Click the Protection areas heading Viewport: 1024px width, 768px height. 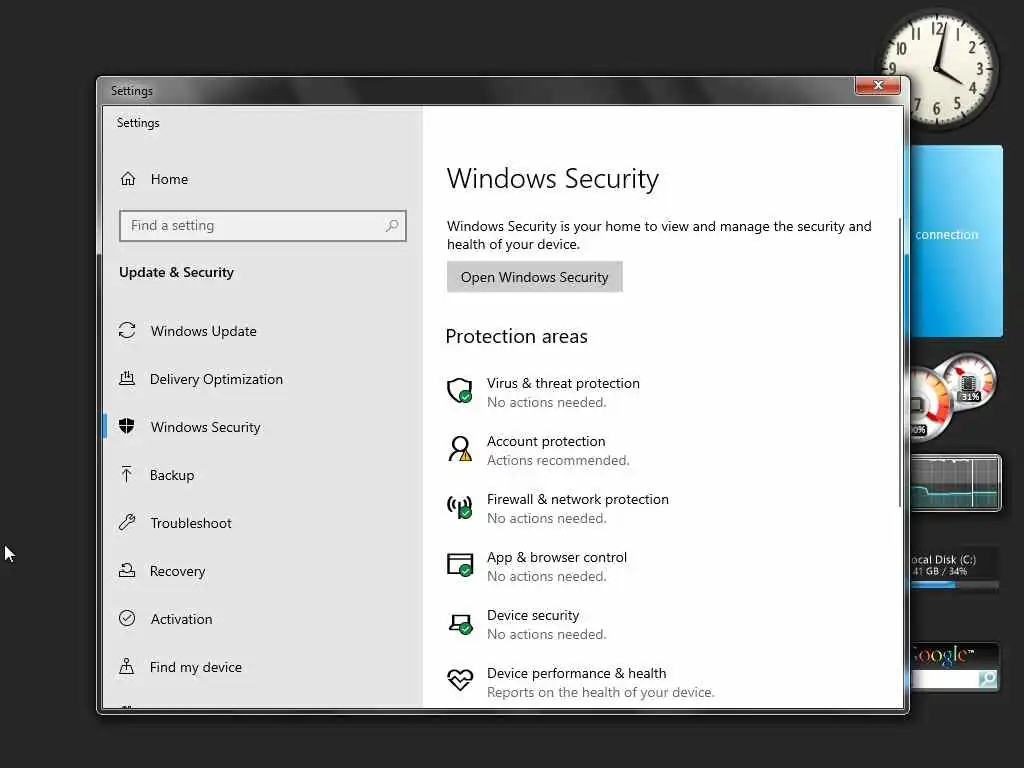(517, 336)
